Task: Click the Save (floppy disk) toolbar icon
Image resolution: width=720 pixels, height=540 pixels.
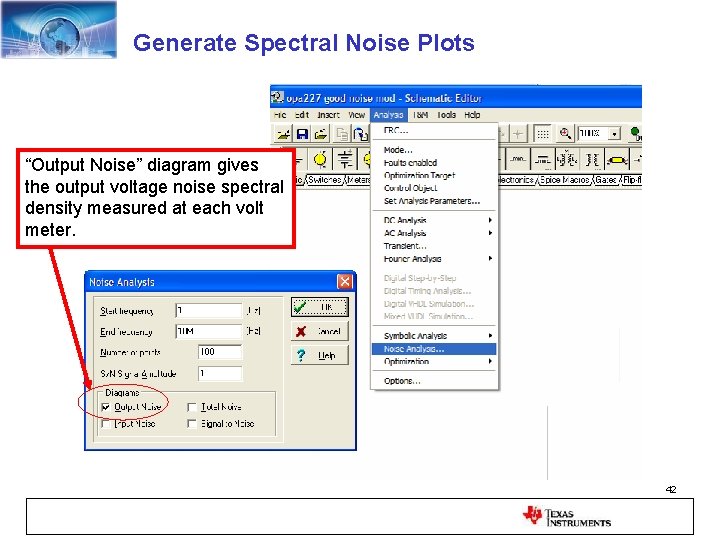Action: [x=302, y=134]
